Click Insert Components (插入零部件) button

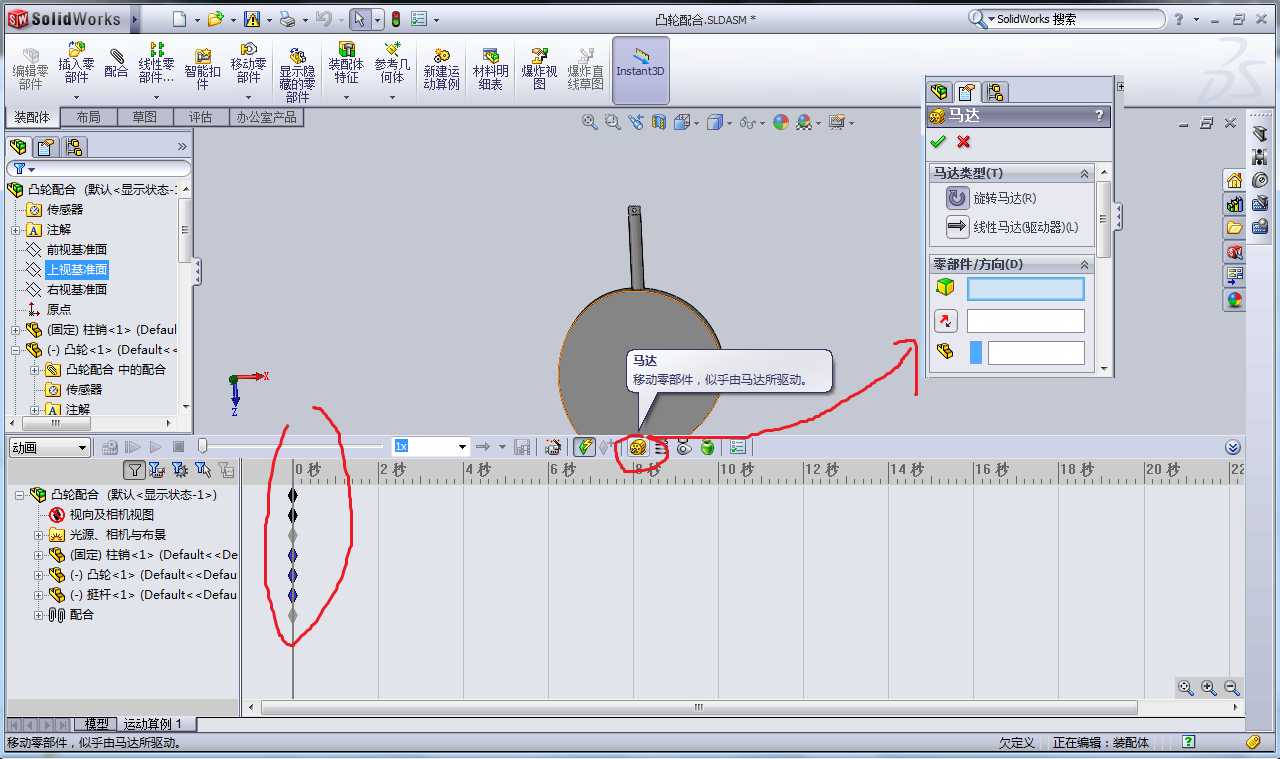click(x=76, y=70)
